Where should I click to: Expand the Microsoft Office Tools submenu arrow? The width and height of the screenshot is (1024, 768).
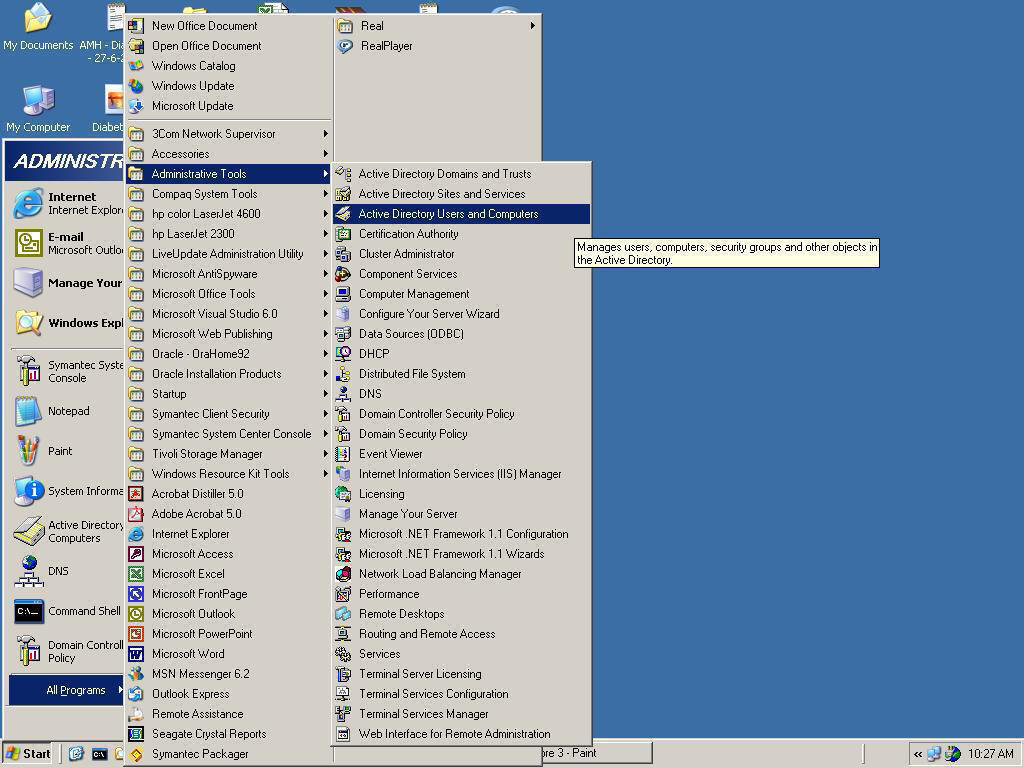click(x=325, y=294)
